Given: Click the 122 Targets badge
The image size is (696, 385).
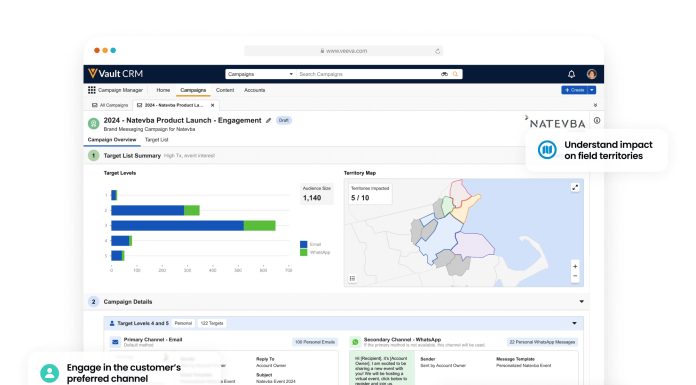Looking at the screenshot, I should (x=212, y=323).
